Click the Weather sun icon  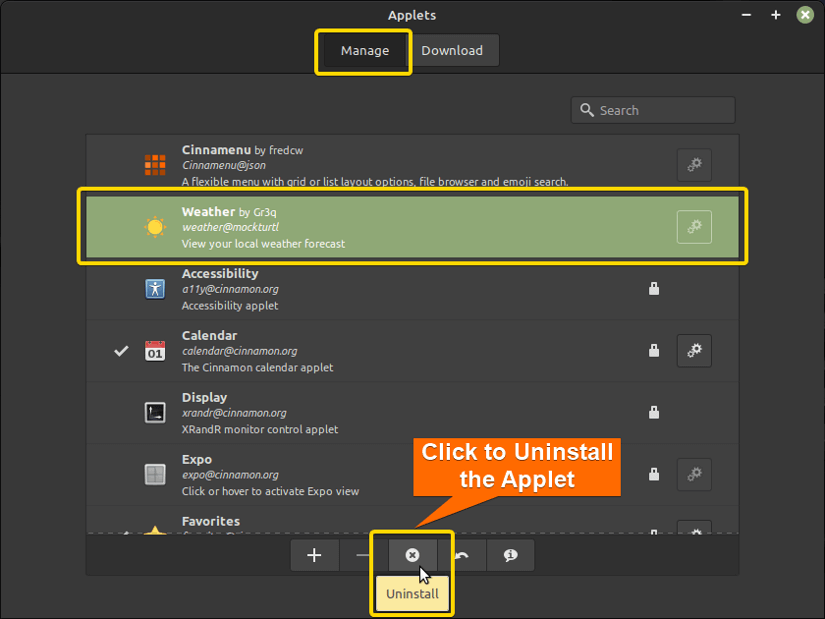pyautogui.click(x=155, y=227)
